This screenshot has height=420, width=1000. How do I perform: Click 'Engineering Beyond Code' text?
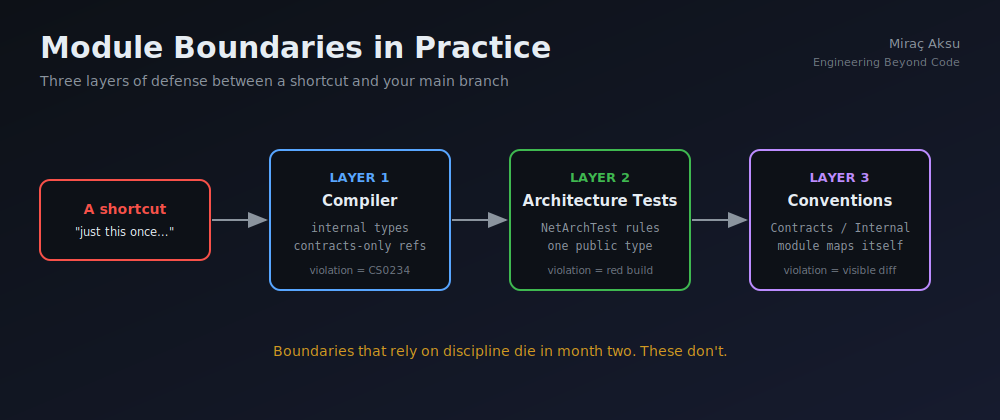[x=886, y=62]
